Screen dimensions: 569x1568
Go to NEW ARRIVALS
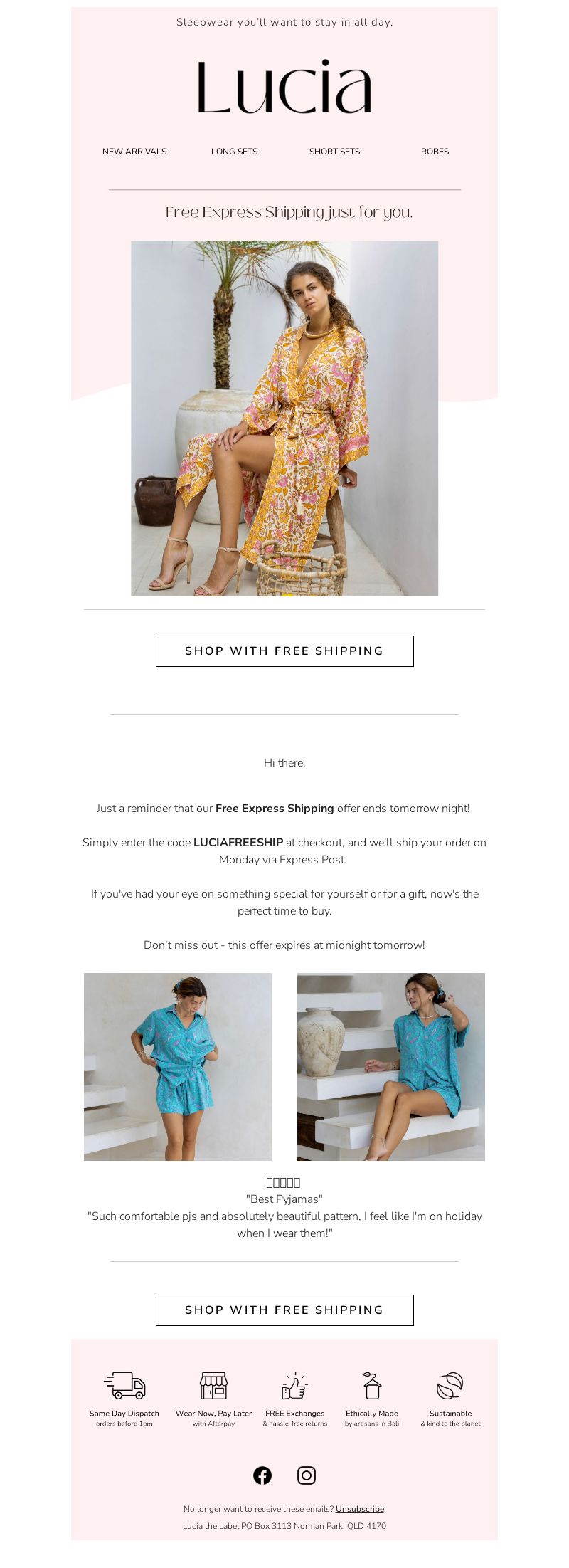pos(134,152)
